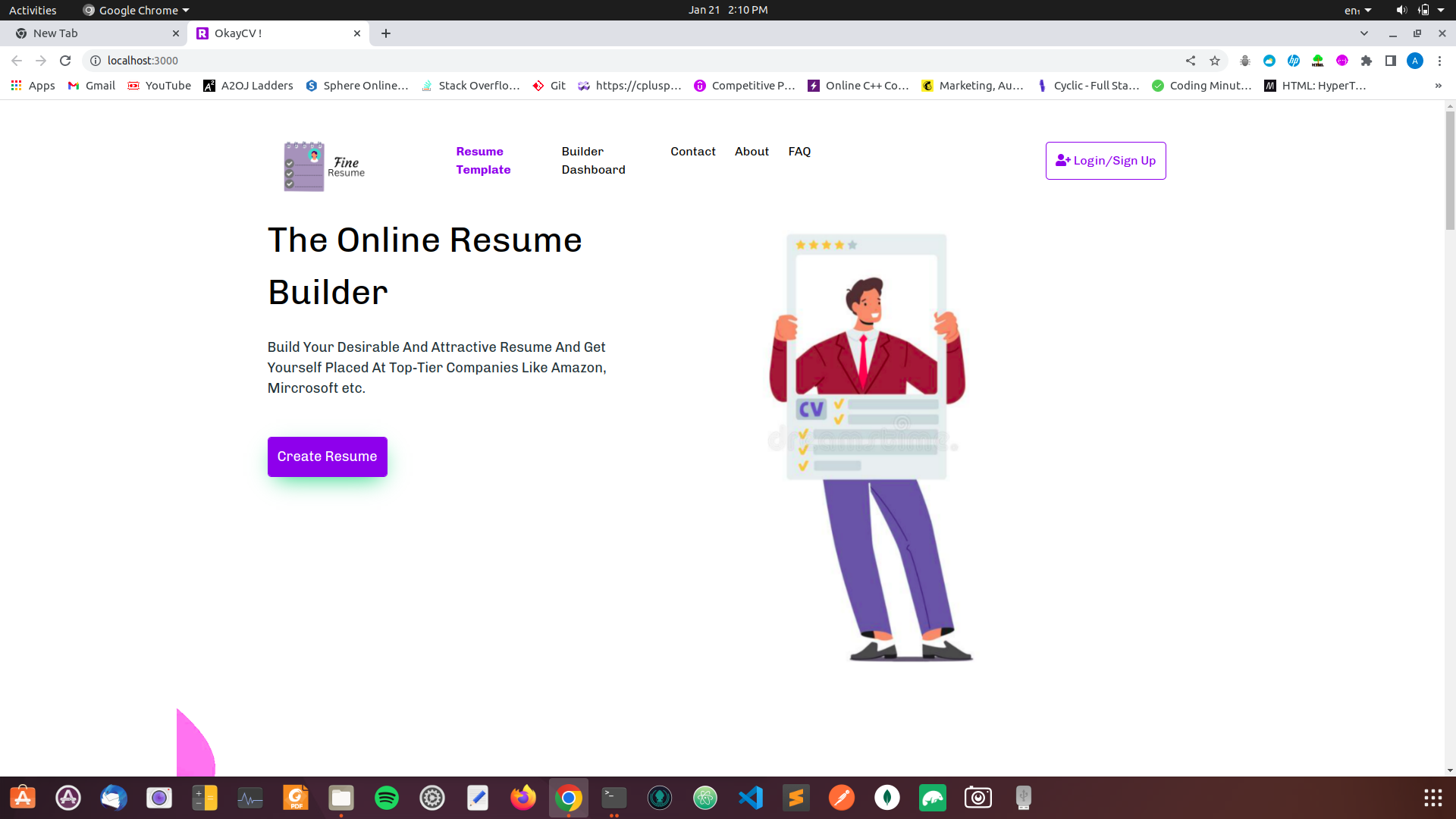The width and height of the screenshot is (1456, 819).
Task: Click the speaker icon in the system tray
Action: [x=1401, y=10]
